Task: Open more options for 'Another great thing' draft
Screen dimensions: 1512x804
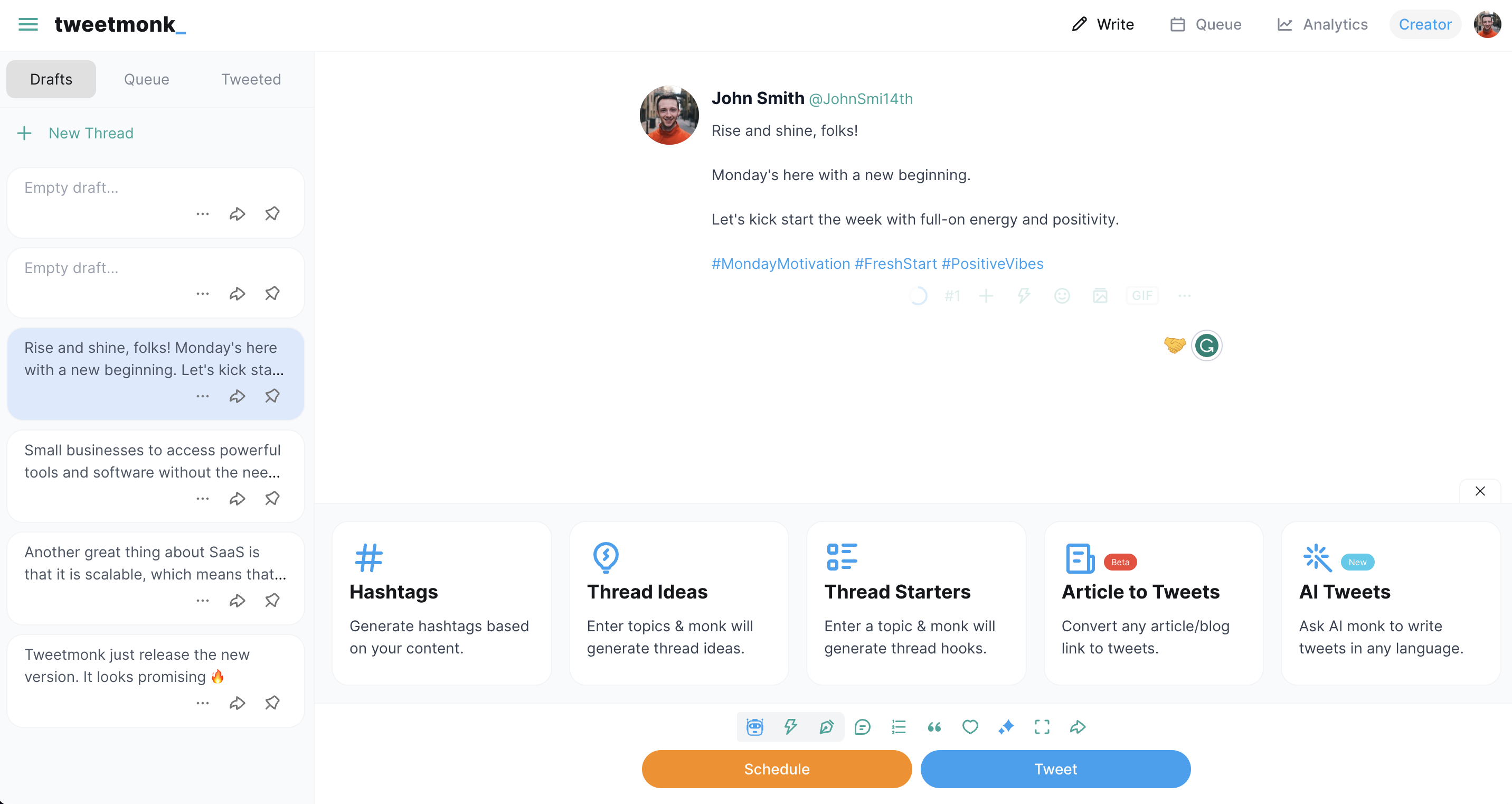Action: tap(203, 601)
